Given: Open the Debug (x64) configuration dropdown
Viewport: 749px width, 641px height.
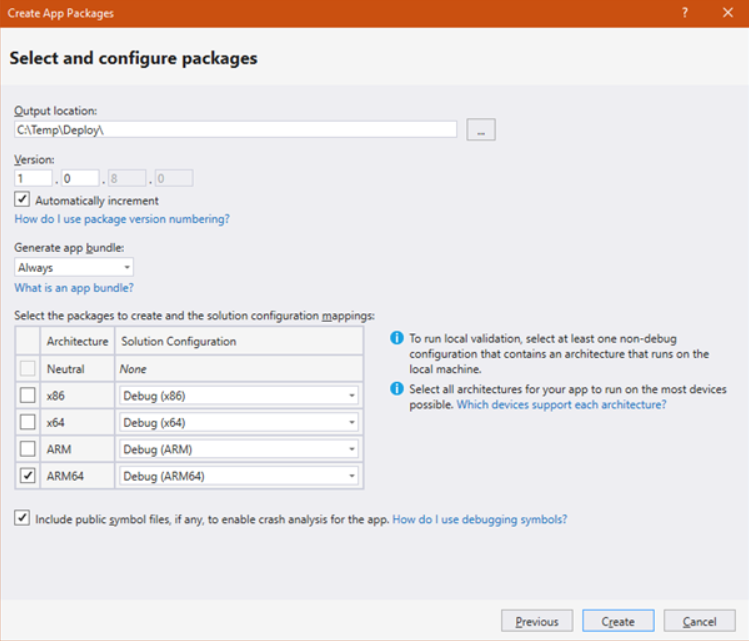Looking at the screenshot, I should pos(238,422).
